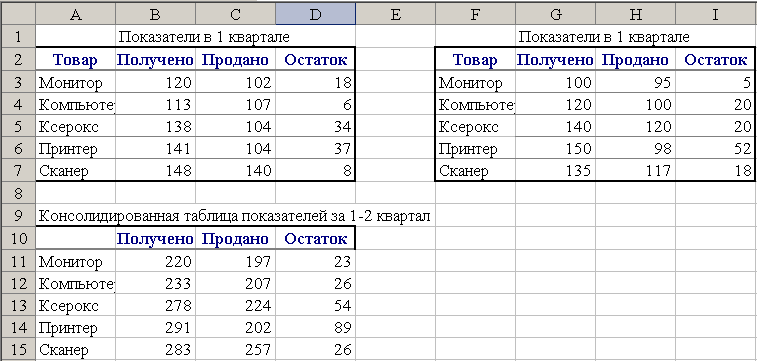Click empty cell E8
This screenshot has height=361, width=757.
click(395, 193)
